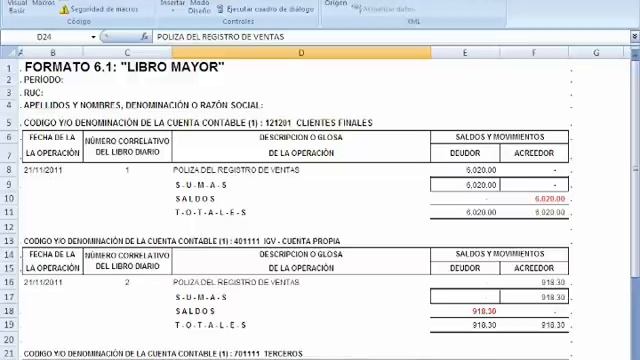The width and height of the screenshot is (640, 360).
Task: Click POLIZA DEL REGISTRO DE VENTAS in row 8
Action: point(236,170)
